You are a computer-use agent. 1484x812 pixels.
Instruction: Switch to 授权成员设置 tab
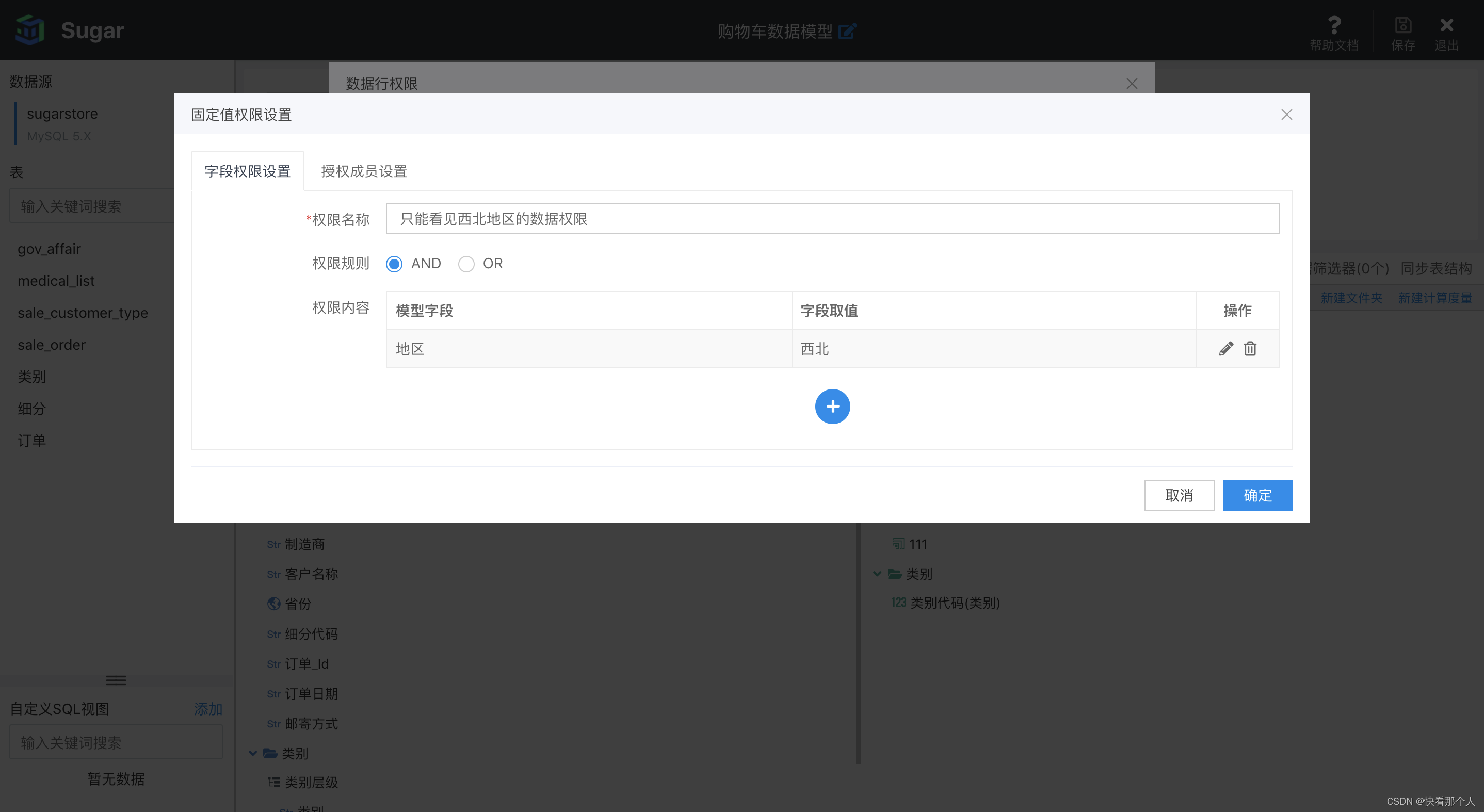[x=364, y=171]
